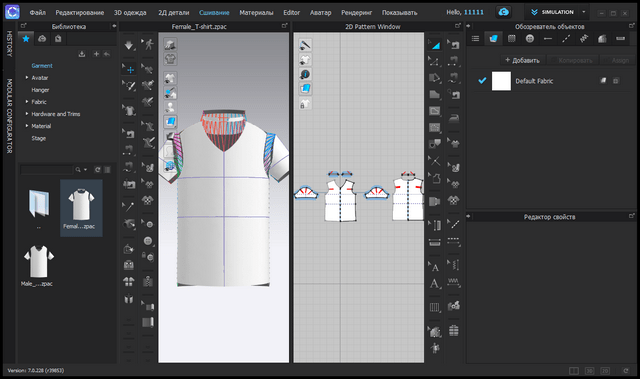The width and height of the screenshot is (640, 379).
Task: Expand the Hardware and Trims folder
Action: [x=27, y=114]
